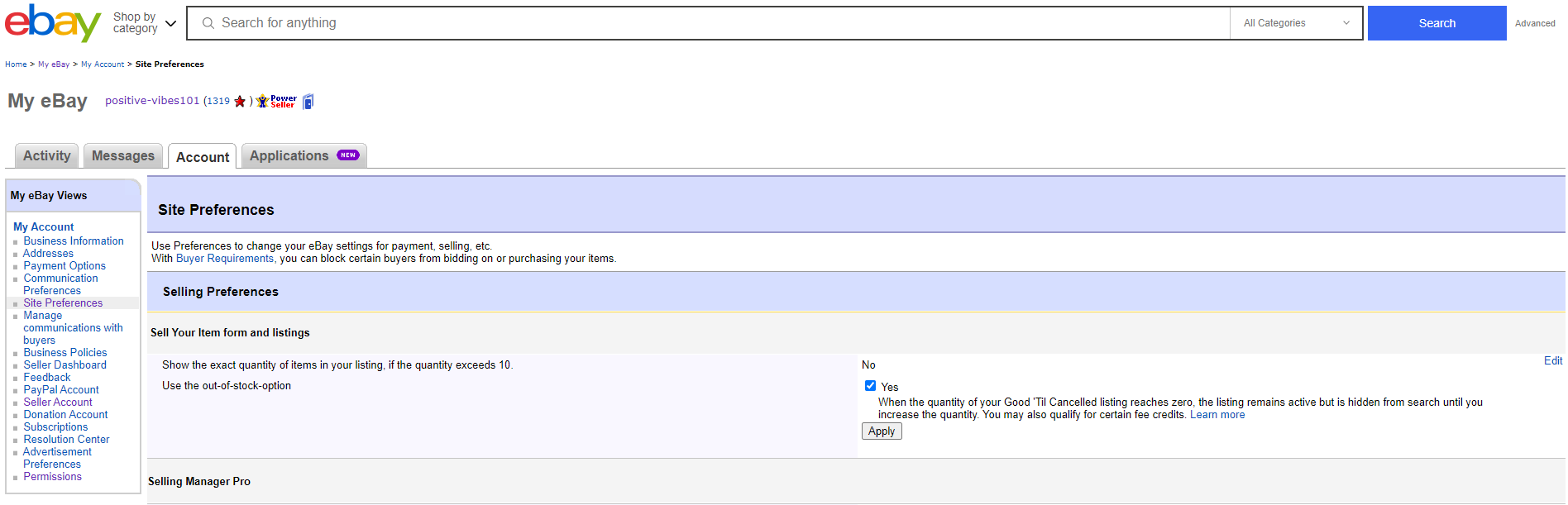Open Advertisement Preferences in sidebar

pos(57,458)
